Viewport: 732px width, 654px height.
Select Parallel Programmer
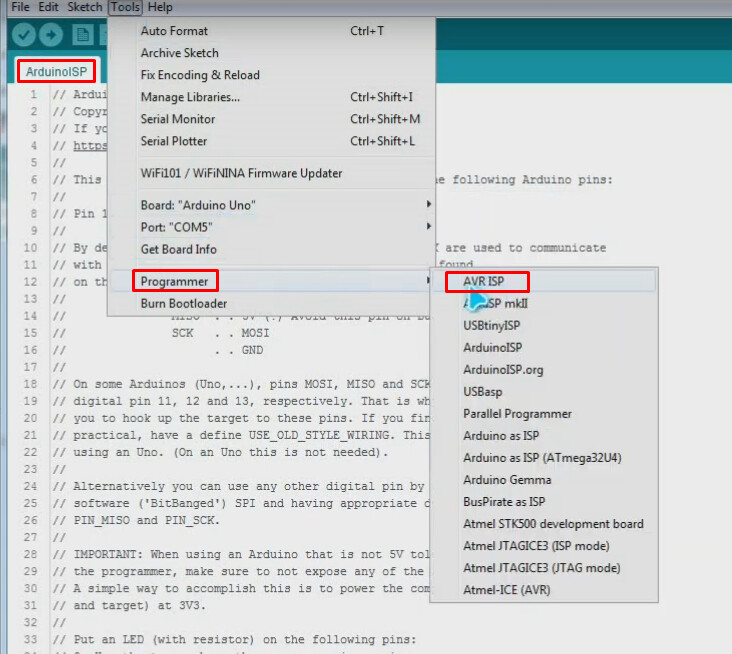[544, 414]
